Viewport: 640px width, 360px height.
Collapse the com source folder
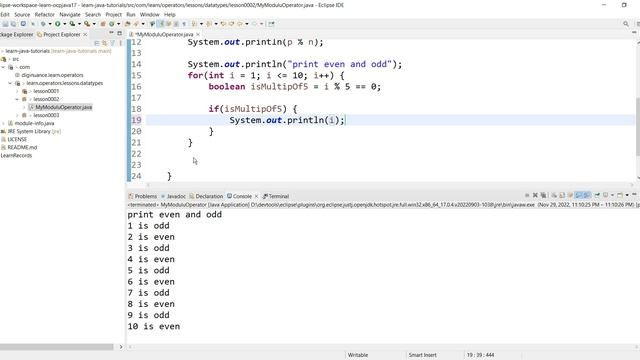click(x=3, y=67)
